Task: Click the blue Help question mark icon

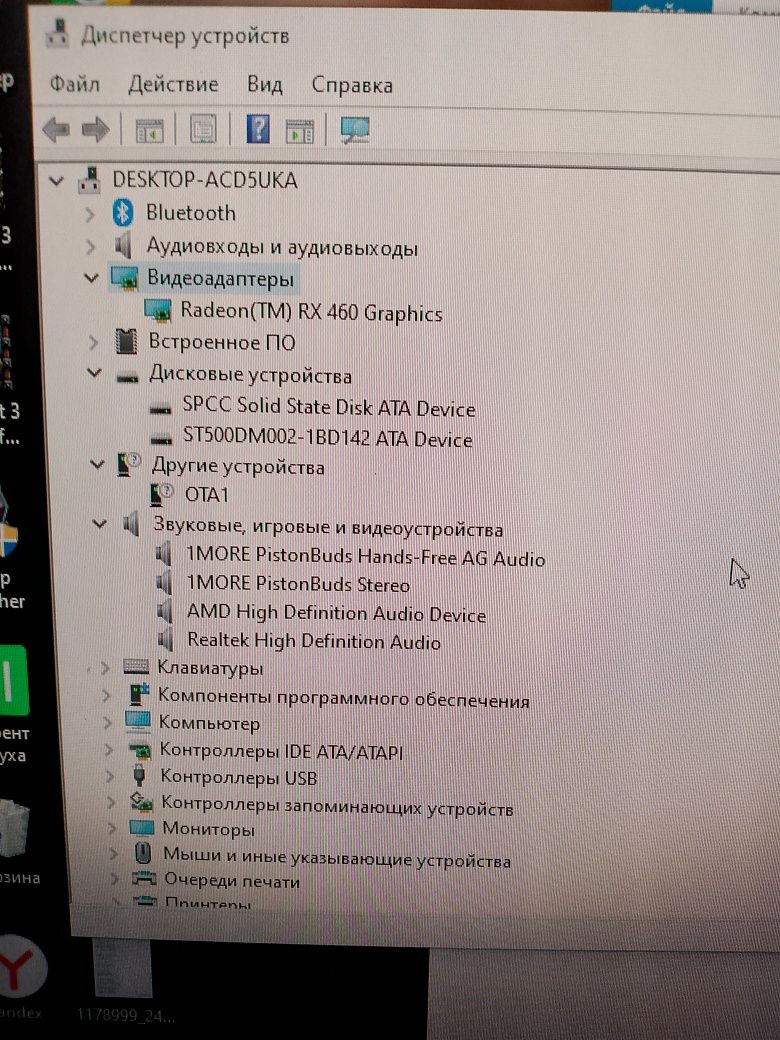Action: pos(258,129)
